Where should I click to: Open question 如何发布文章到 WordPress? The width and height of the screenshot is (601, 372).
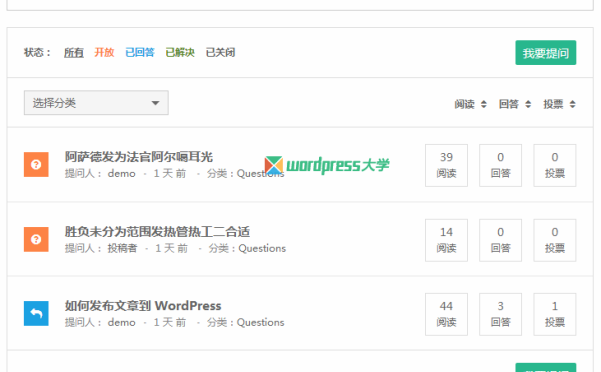coord(143,306)
